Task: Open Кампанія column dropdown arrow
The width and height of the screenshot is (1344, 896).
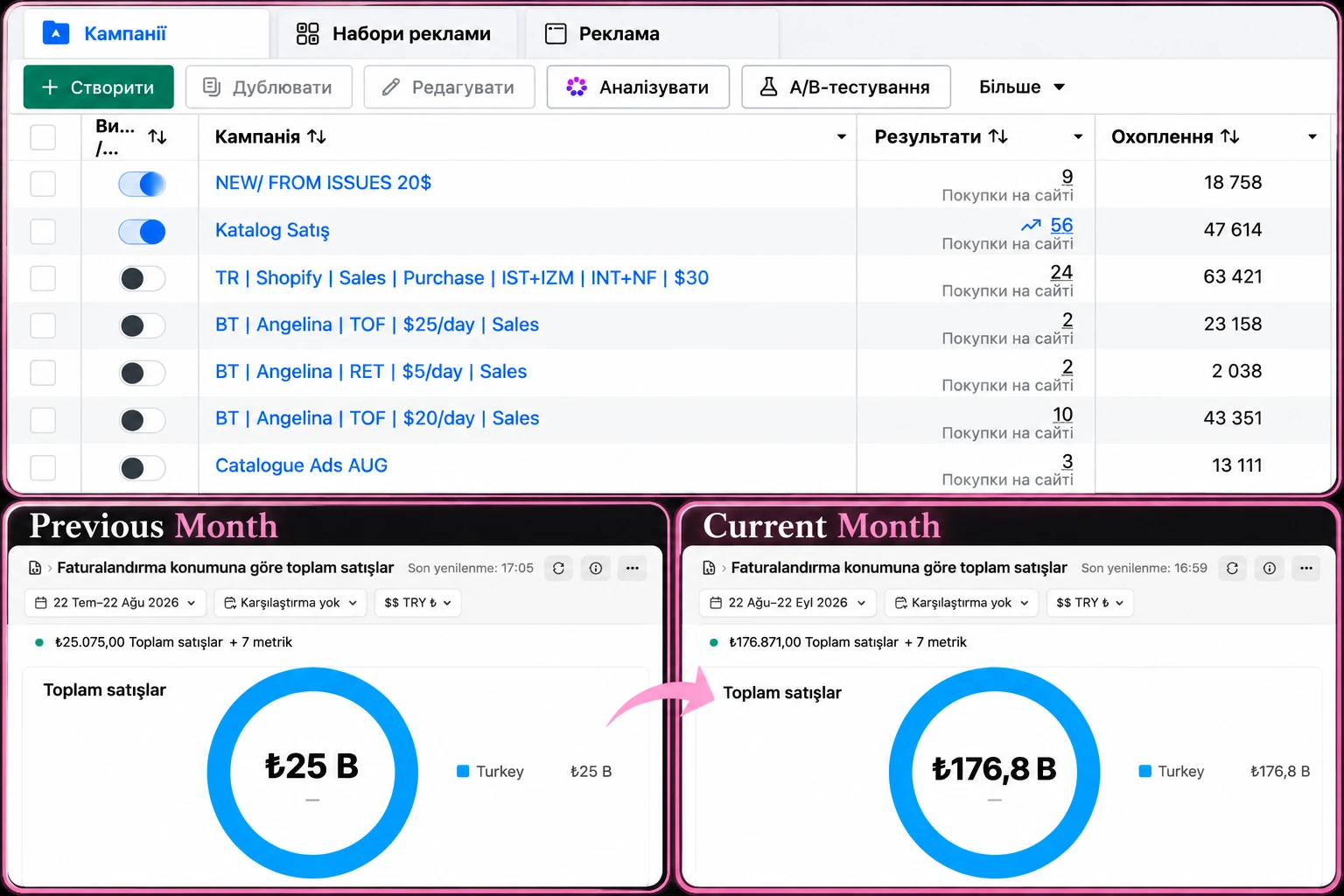Action: (x=841, y=136)
